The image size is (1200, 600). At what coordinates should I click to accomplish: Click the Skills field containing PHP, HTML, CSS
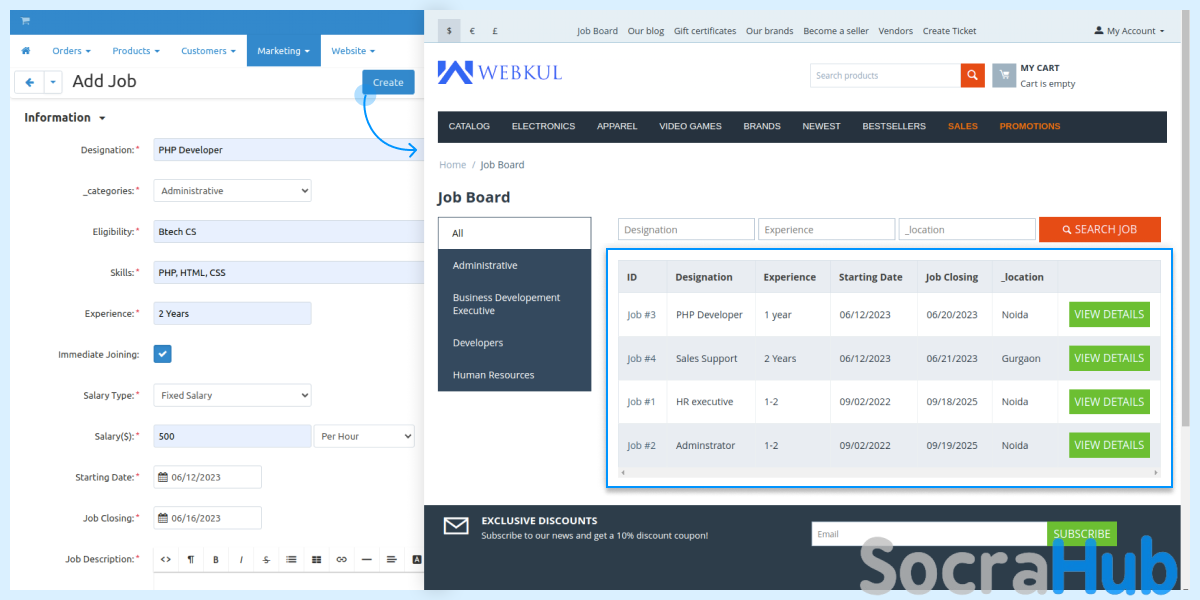289,272
